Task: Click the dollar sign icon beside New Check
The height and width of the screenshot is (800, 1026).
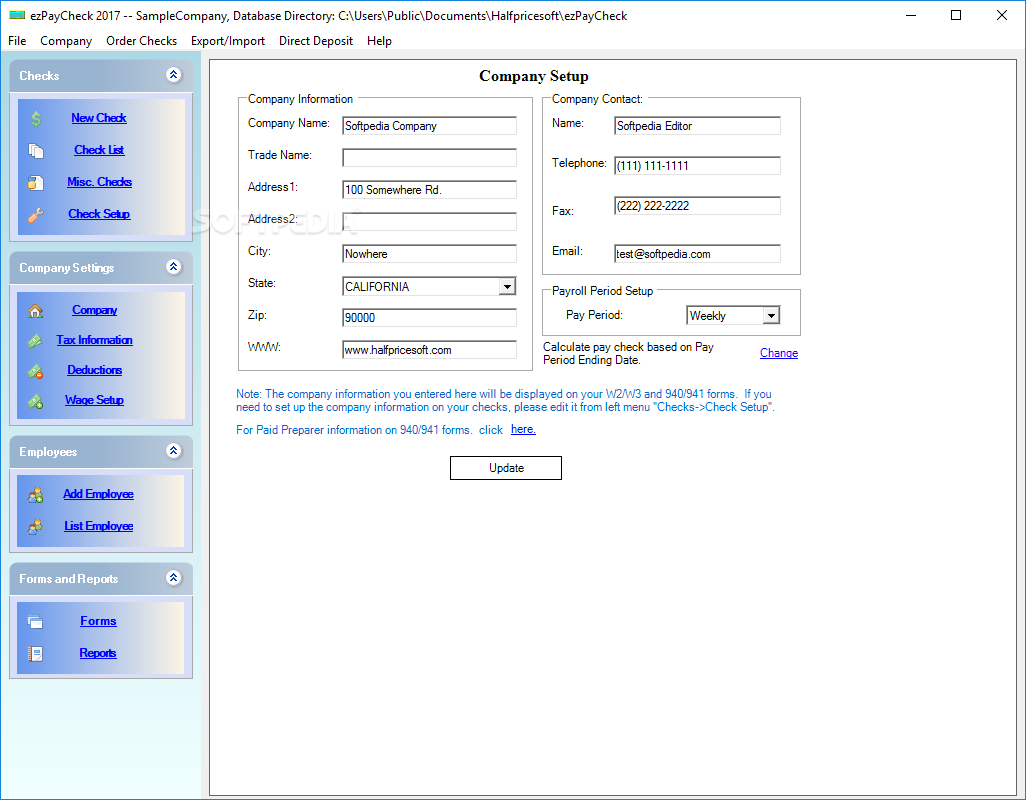Action: [x=36, y=118]
